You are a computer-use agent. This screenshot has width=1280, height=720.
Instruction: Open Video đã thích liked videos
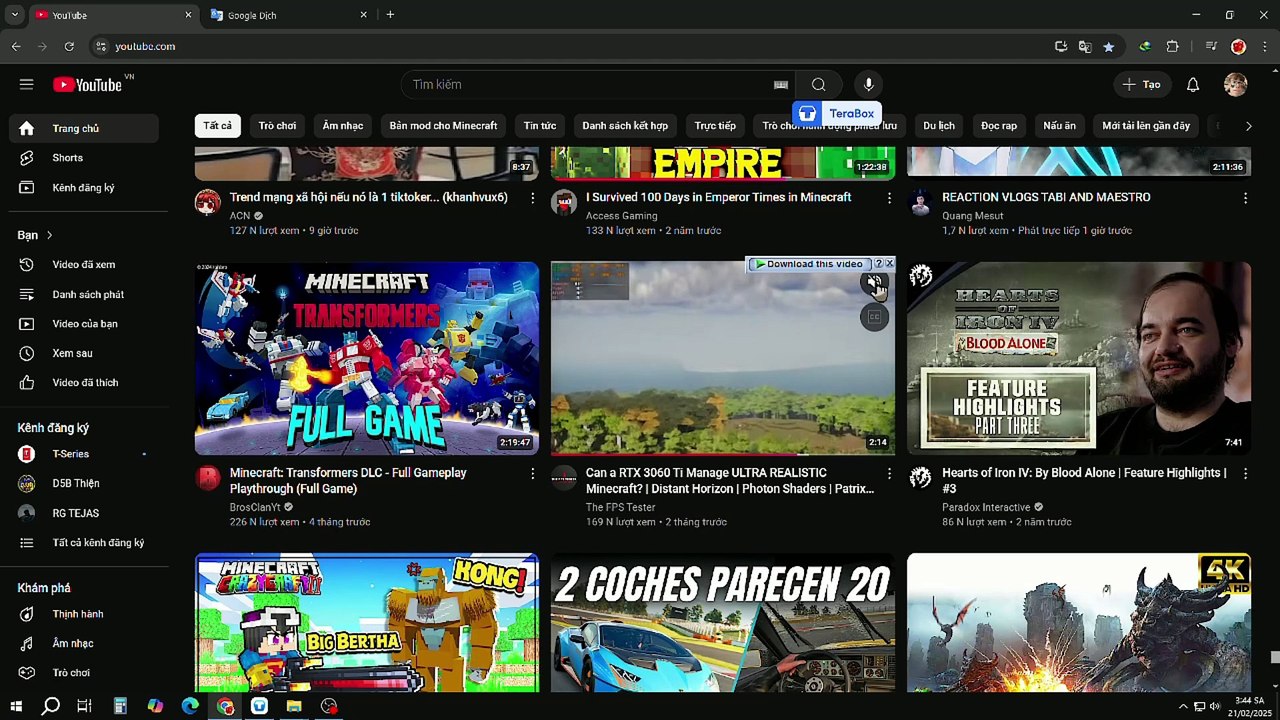[x=84, y=383]
